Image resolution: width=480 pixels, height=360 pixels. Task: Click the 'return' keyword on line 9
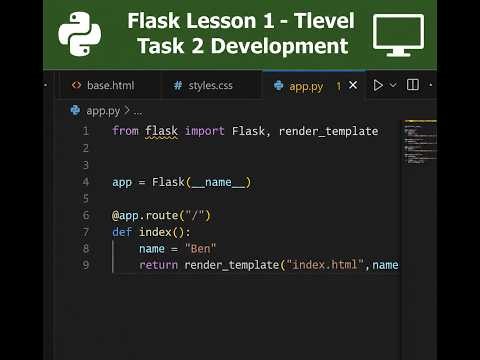pos(159,265)
